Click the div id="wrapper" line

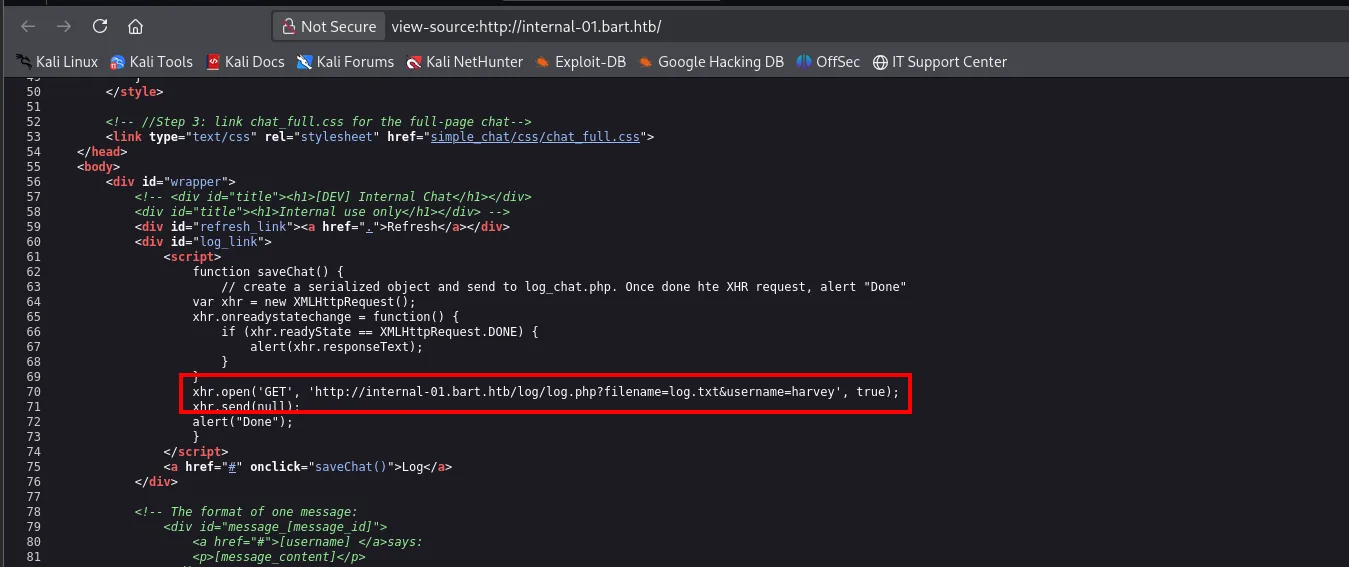(x=171, y=181)
